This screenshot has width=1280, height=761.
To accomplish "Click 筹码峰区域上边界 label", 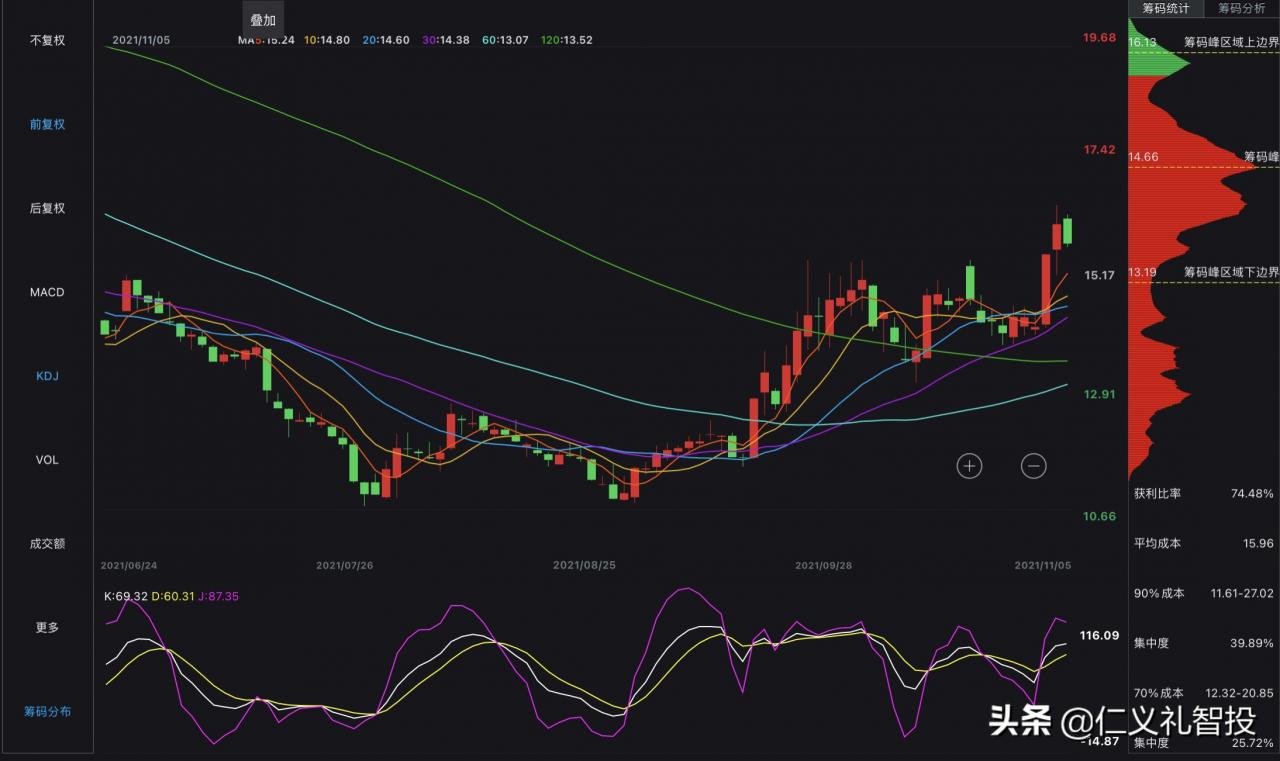I will 1231,42.
